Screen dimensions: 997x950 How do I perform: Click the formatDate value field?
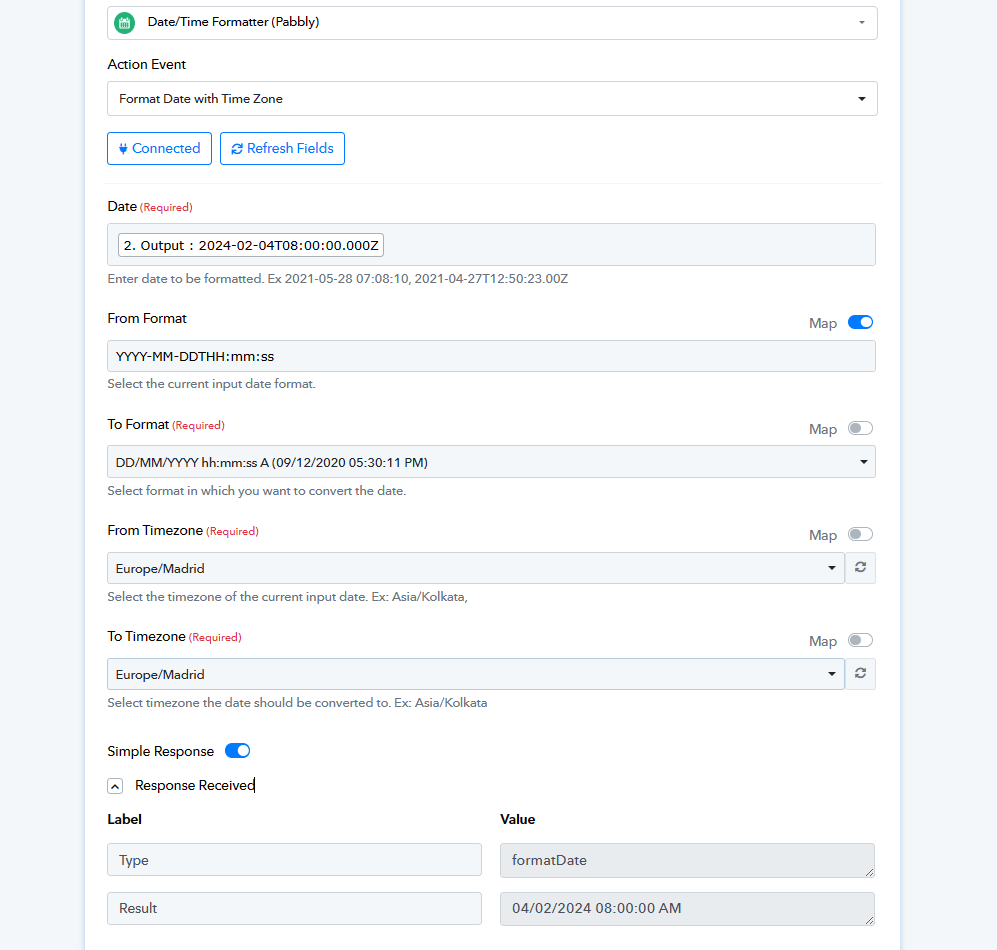tap(687, 860)
